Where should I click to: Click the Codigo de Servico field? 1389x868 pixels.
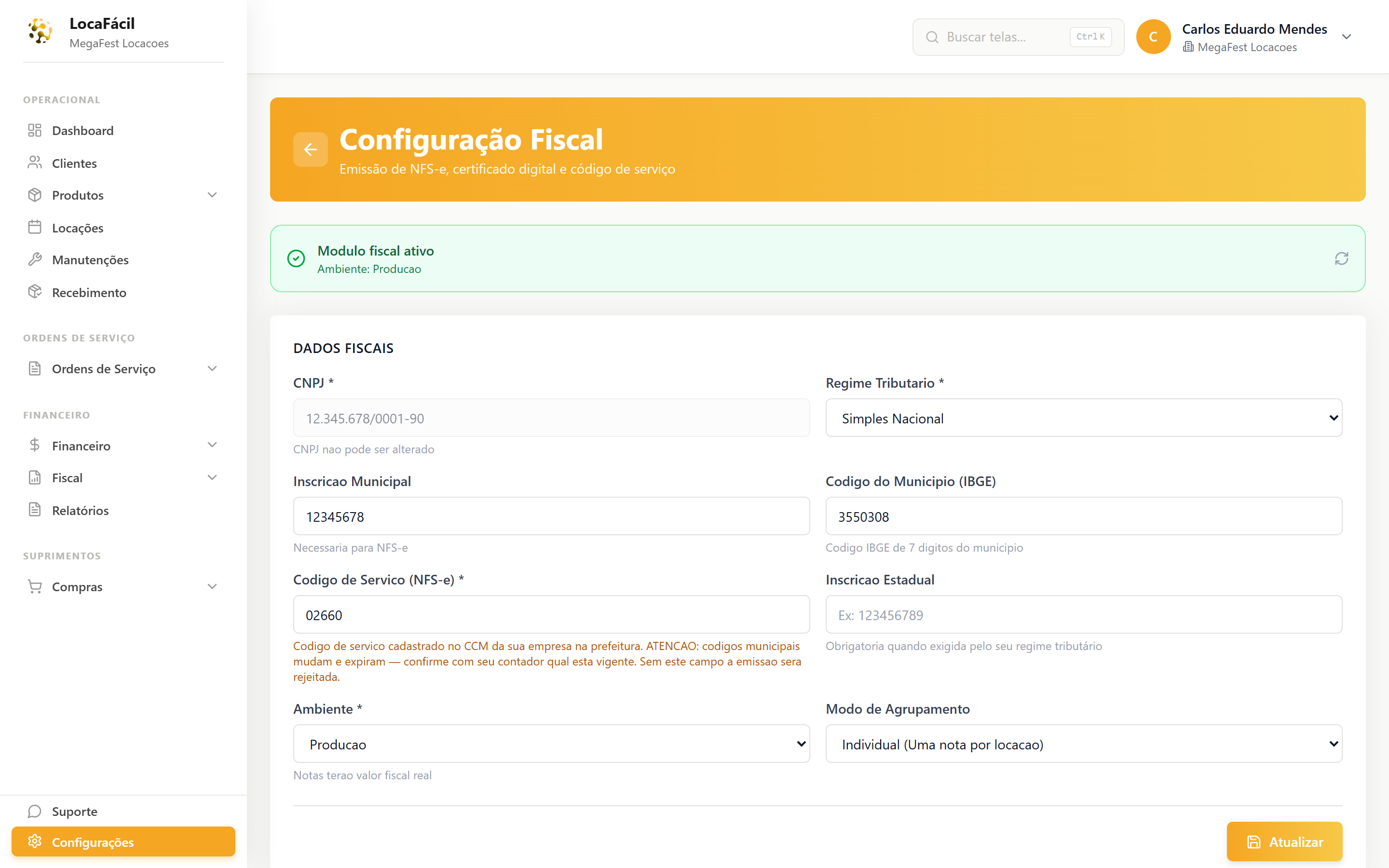coord(551,614)
